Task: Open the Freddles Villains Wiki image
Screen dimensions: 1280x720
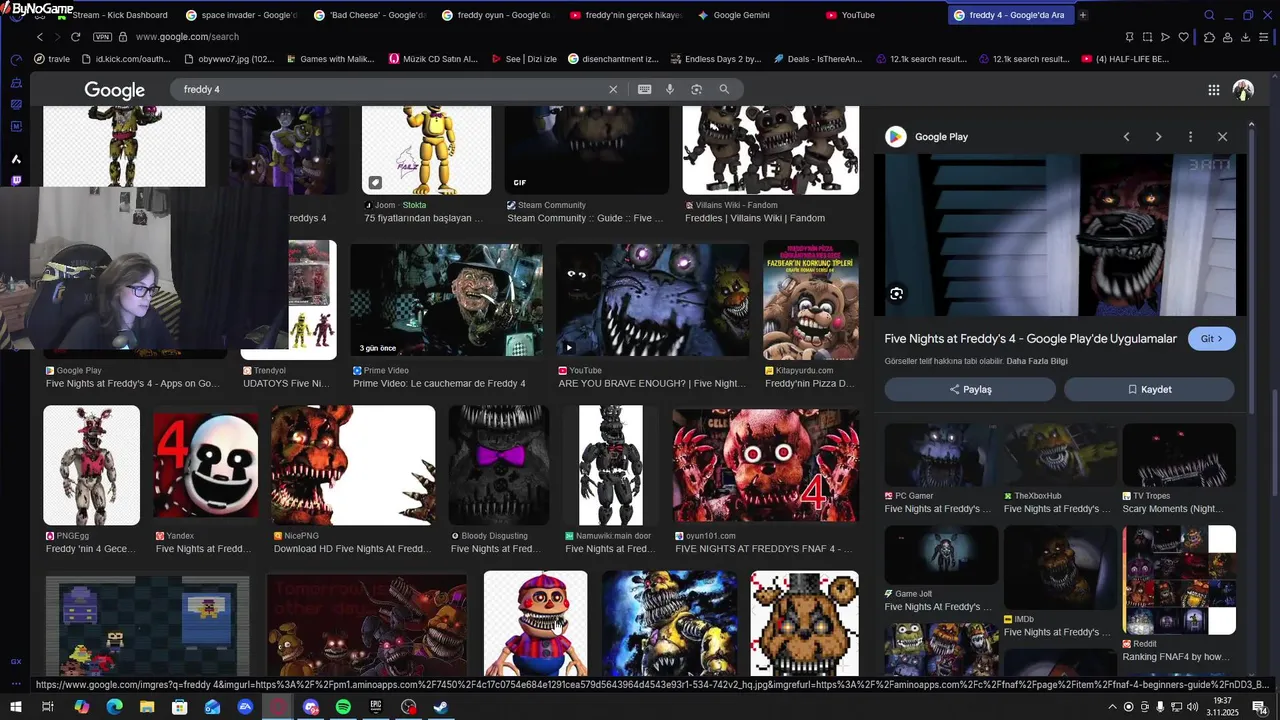Action: [x=770, y=150]
